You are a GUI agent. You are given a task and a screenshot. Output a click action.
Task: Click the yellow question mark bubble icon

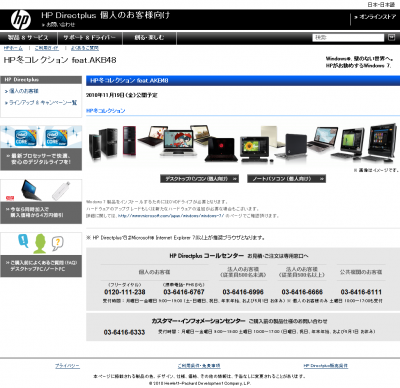57,243
